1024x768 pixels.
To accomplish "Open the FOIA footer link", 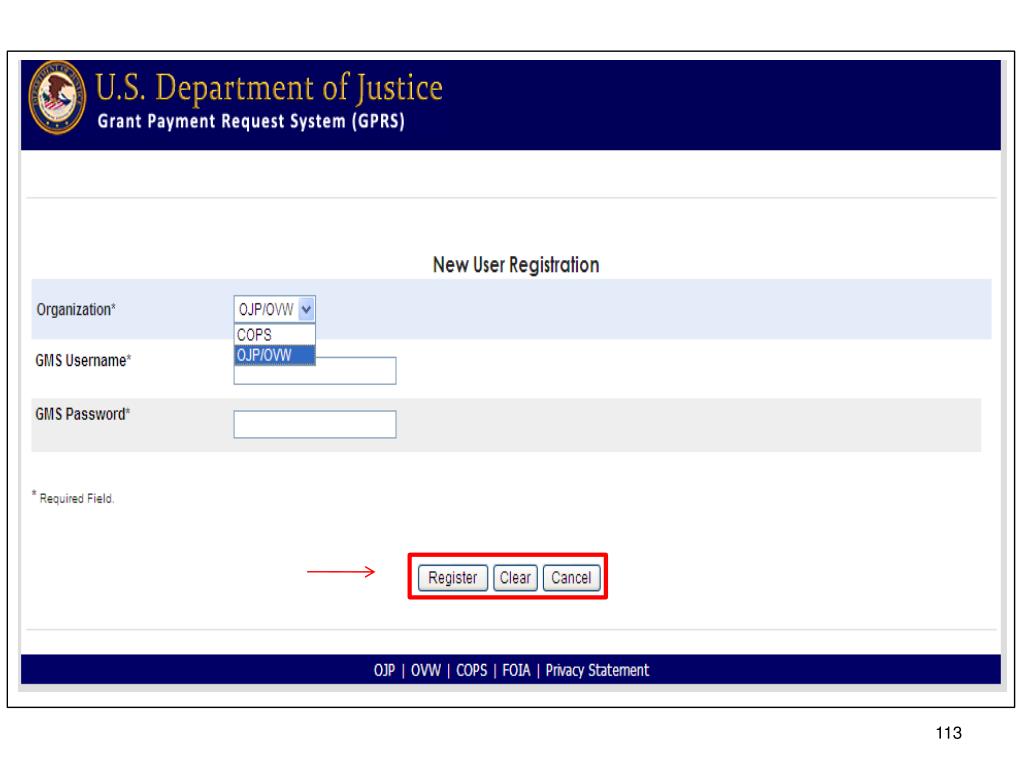I will click(516, 670).
